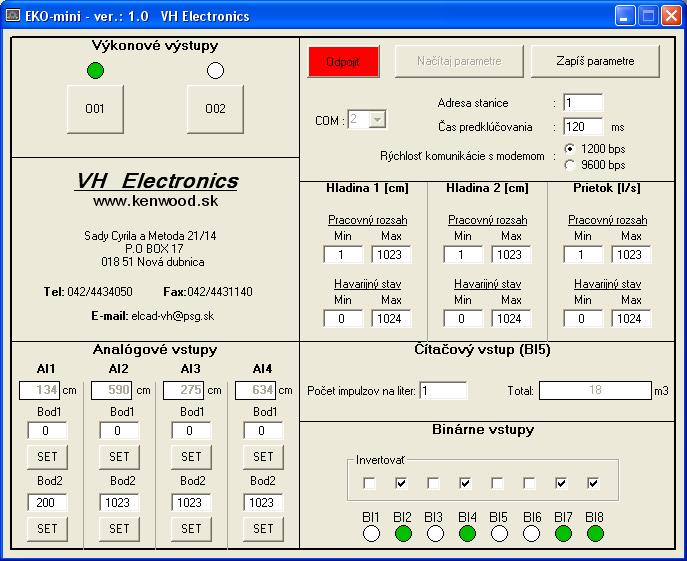Select 1200 bps radio button
The height and width of the screenshot is (561, 687).
tap(569, 149)
